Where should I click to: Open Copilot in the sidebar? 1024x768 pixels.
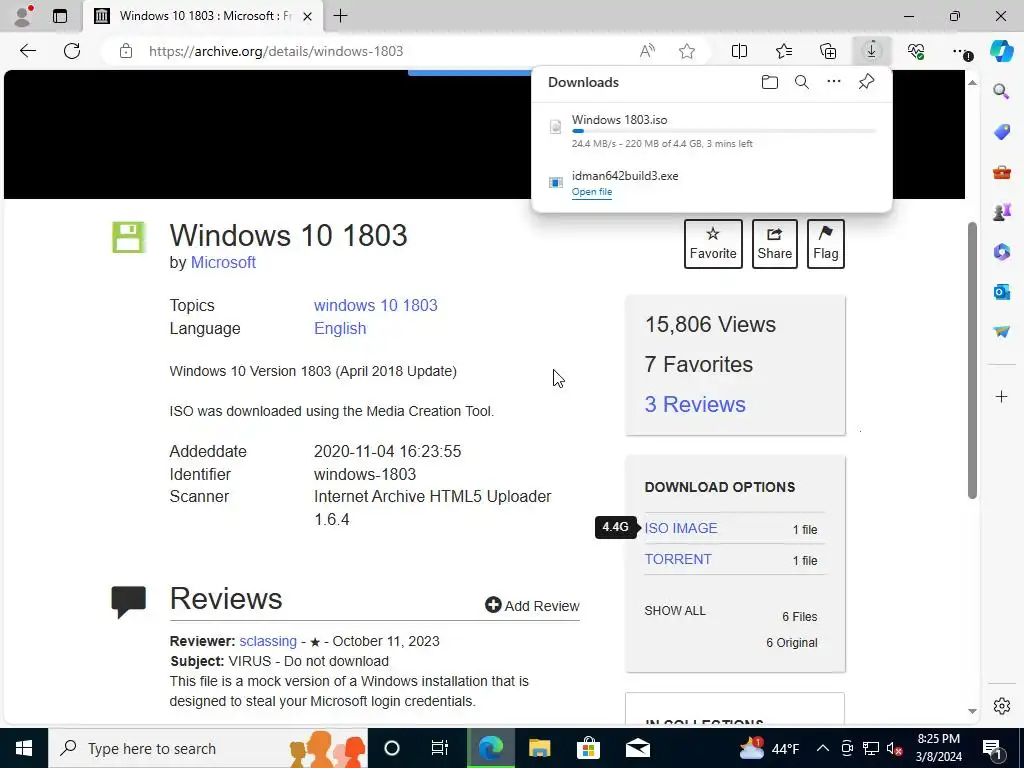(x=1001, y=51)
